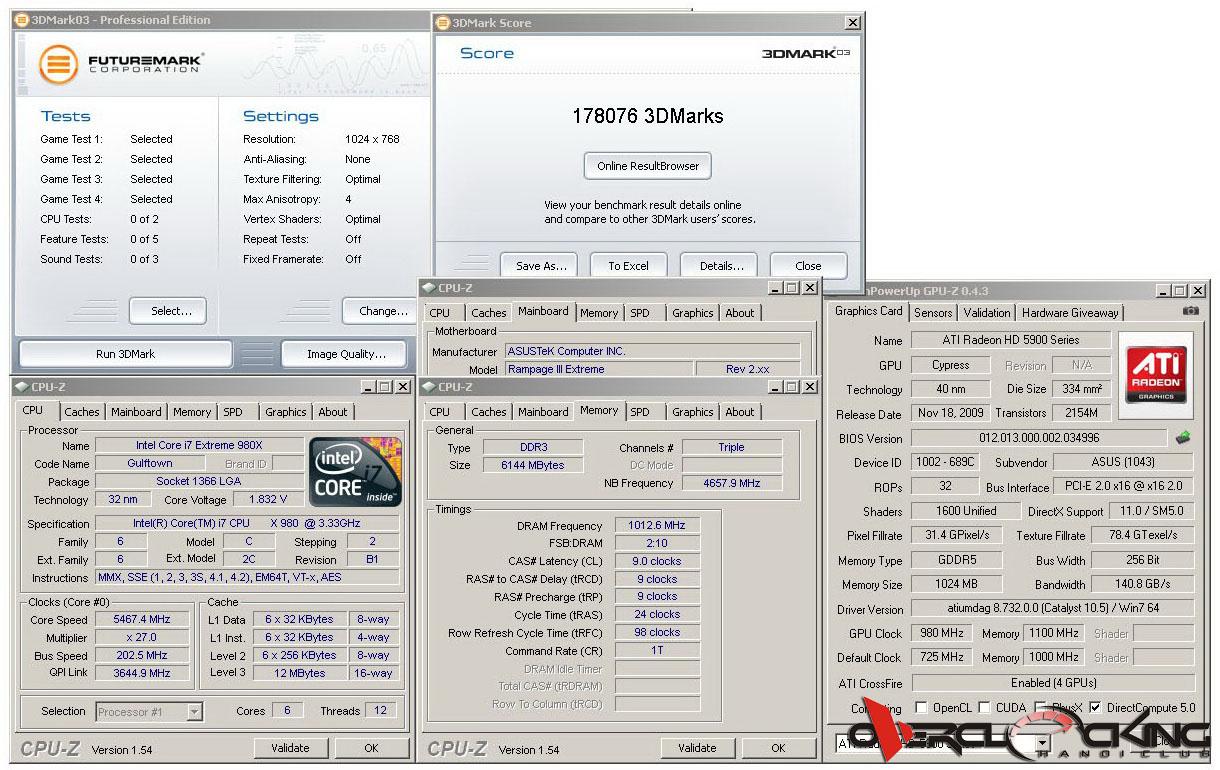The height and width of the screenshot is (770, 1220).
Task: Toggle the PhysX checkbox
Action: pos(1040,708)
